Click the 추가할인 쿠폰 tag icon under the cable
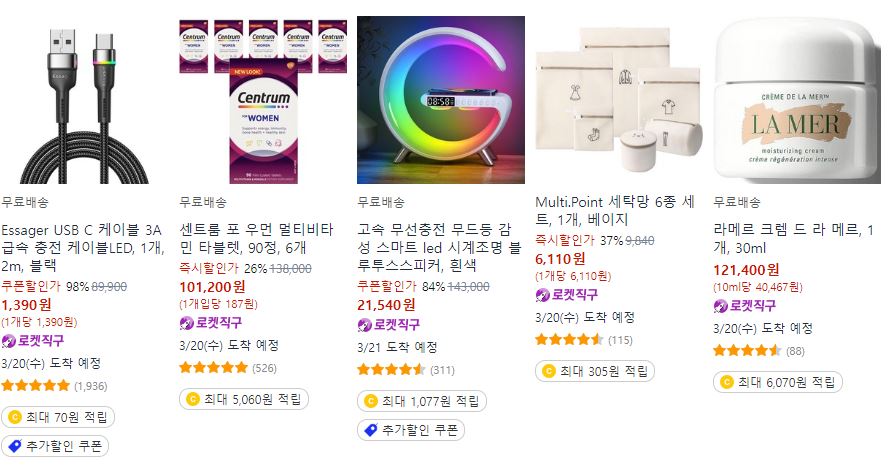 (15, 446)
